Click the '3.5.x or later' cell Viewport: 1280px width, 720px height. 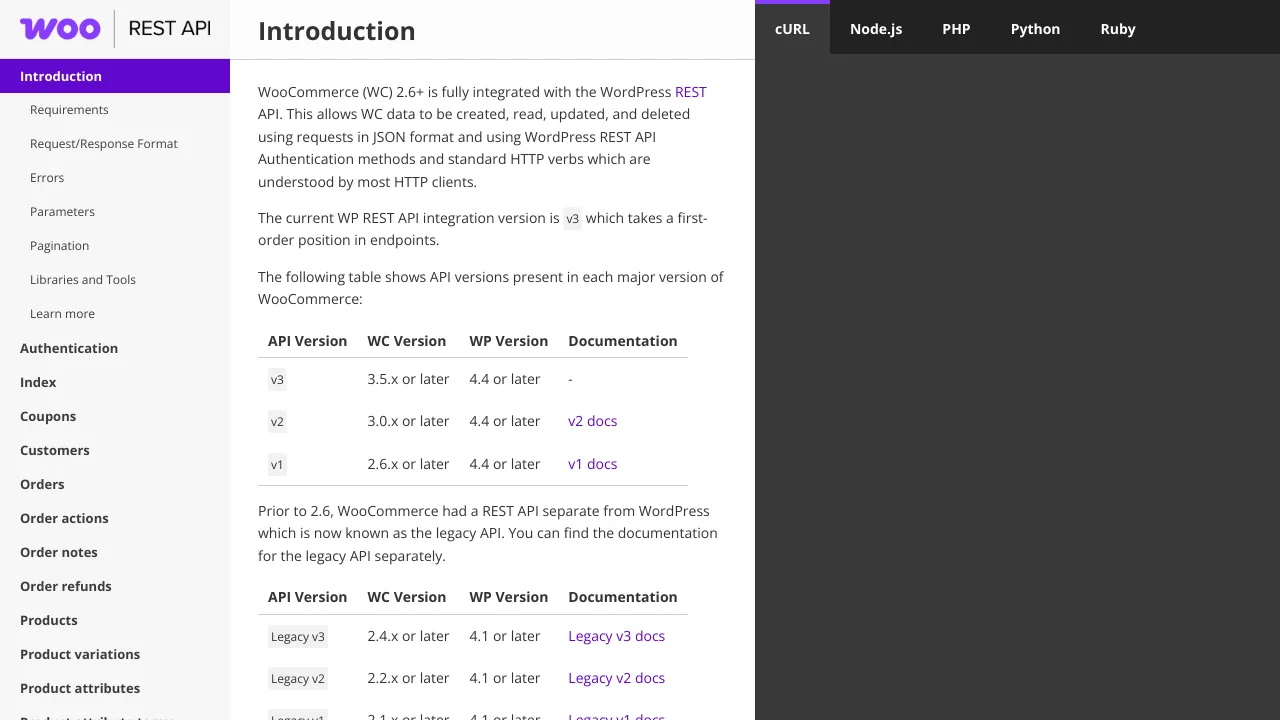coord(408,379)
